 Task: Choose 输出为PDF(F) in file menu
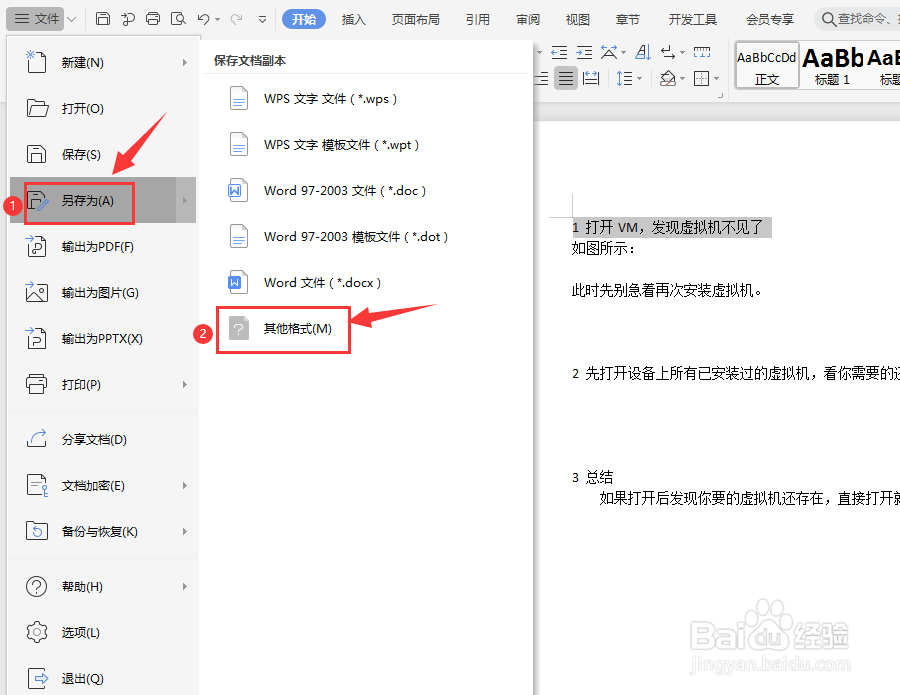(104, 247)
